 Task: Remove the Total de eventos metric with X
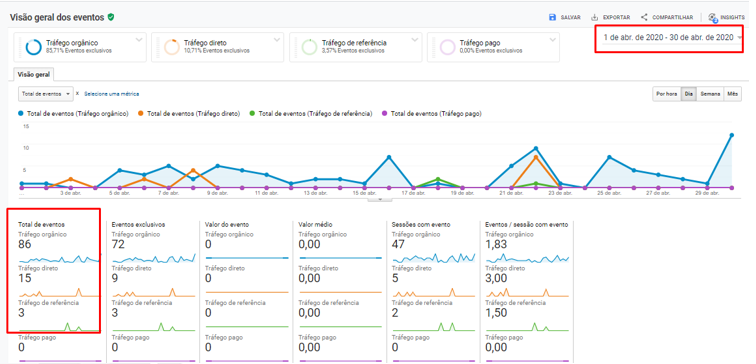[x=78, y=94]
